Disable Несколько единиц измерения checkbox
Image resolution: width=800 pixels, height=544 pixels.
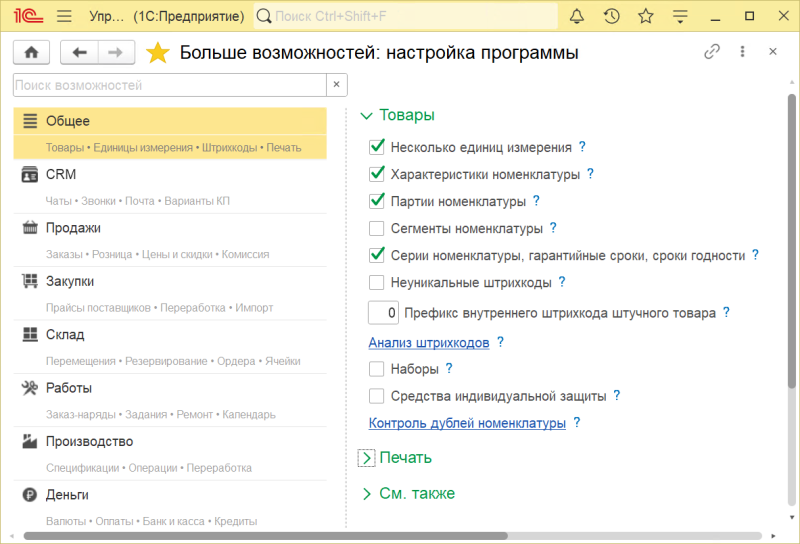point(377,147)
